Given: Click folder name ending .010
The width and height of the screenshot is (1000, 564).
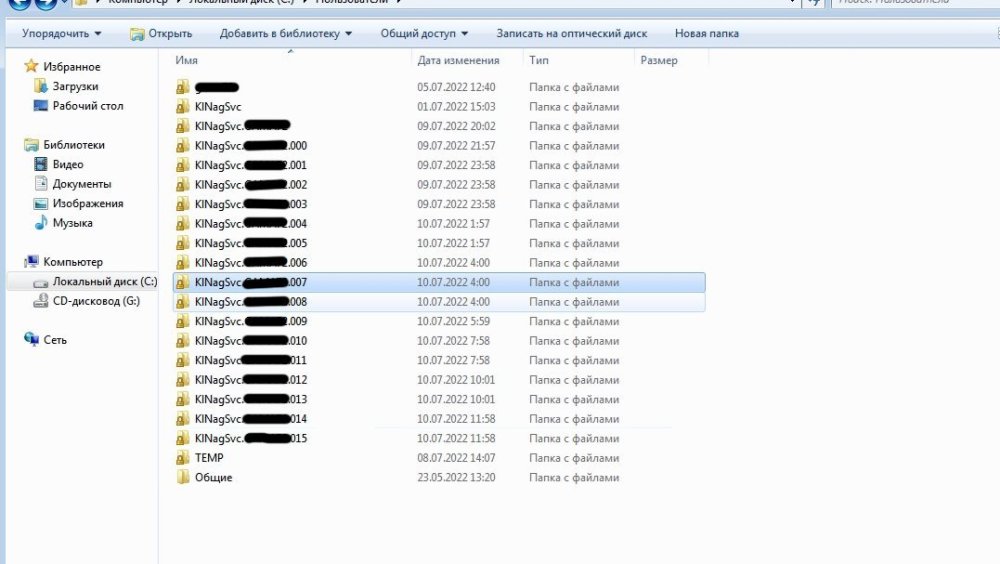Looking at the screenshot, I should coord(251,341).
